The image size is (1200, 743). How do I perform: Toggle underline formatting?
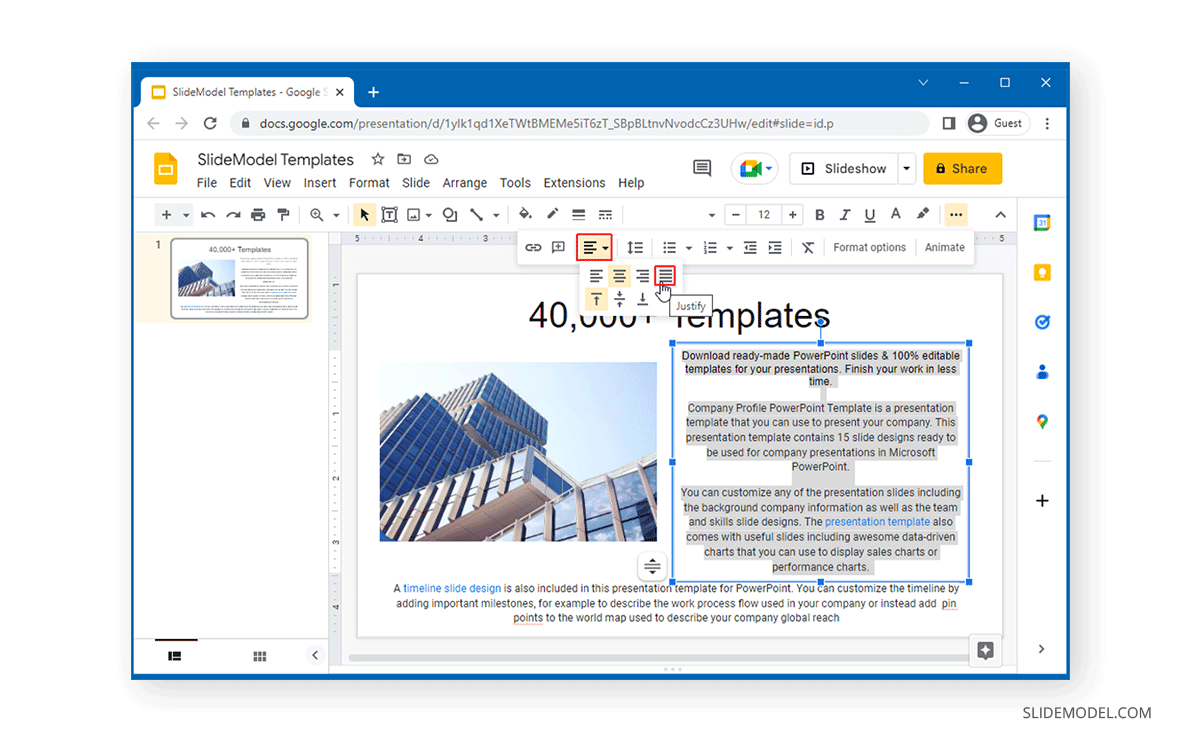pyautogui.click(x=867, y=214)
